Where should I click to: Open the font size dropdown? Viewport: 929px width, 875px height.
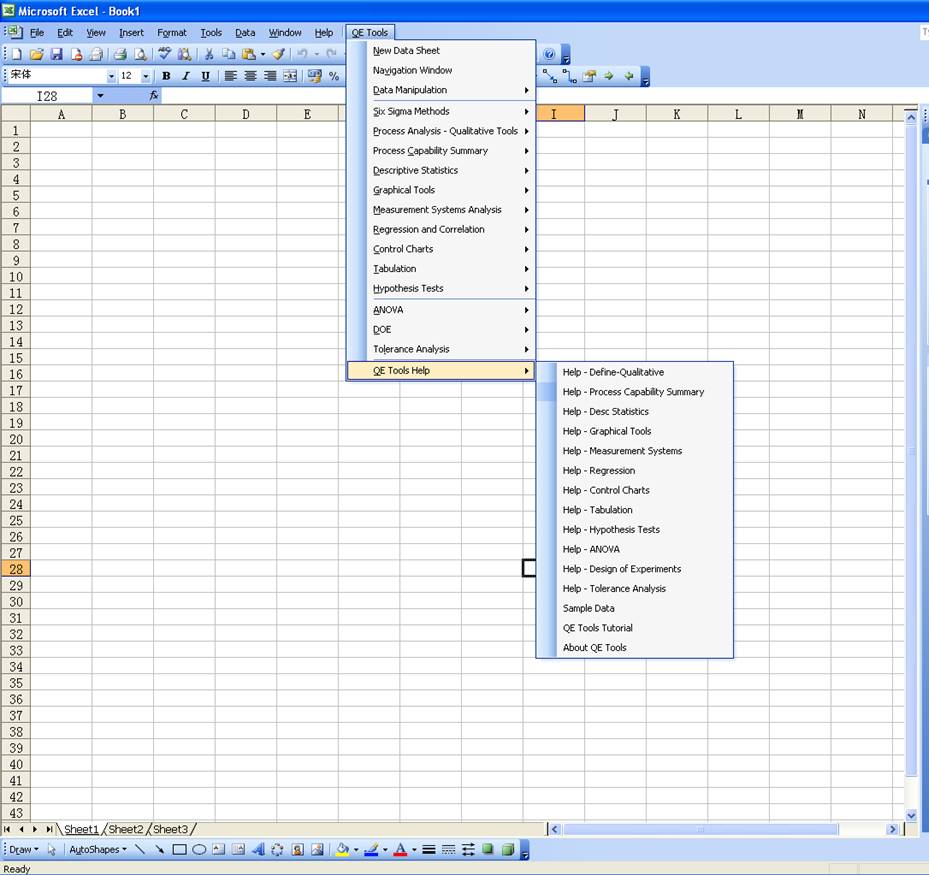click(x=146, y=76)
